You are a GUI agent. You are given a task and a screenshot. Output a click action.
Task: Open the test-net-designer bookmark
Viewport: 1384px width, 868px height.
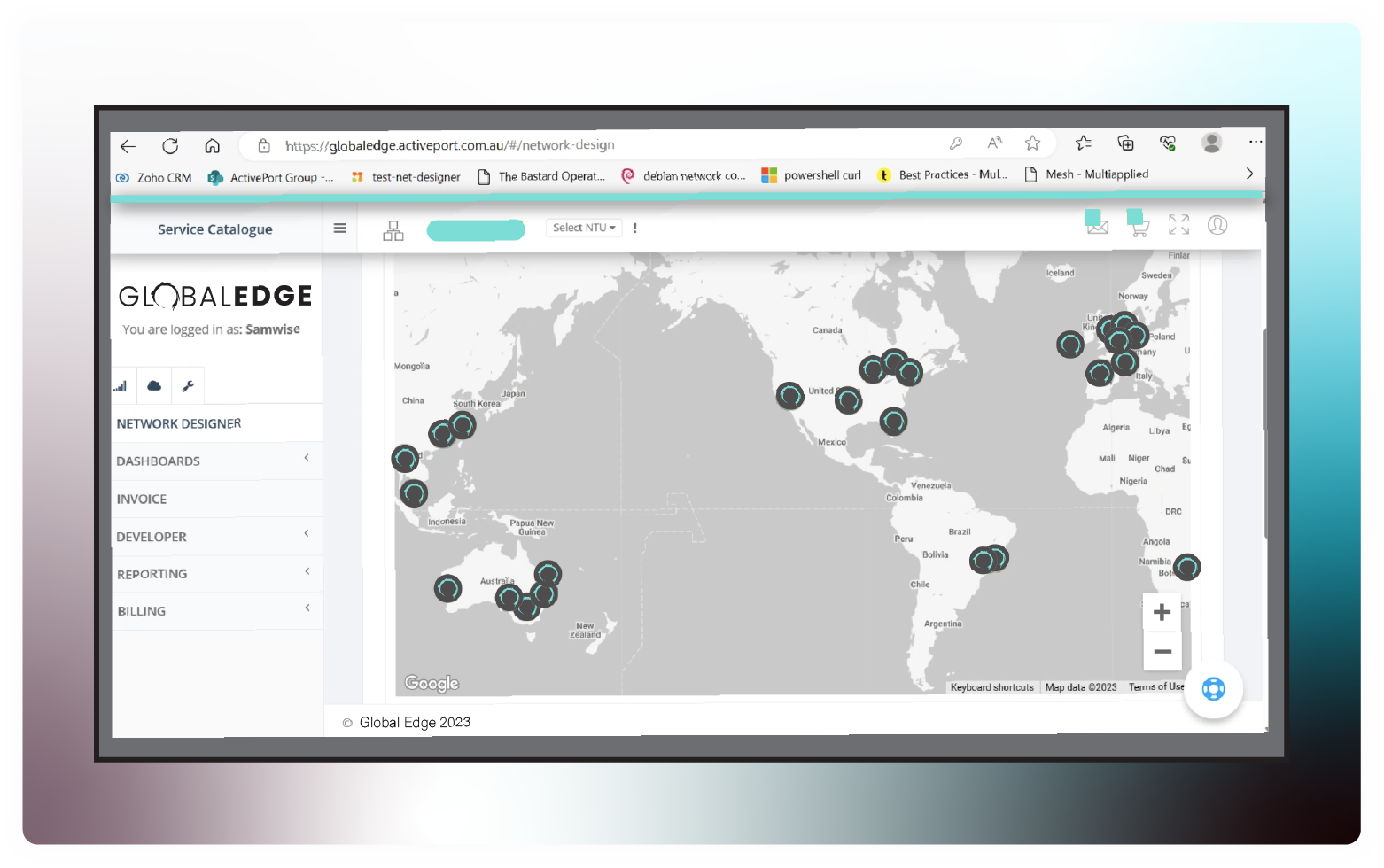[x=406, y=177]
